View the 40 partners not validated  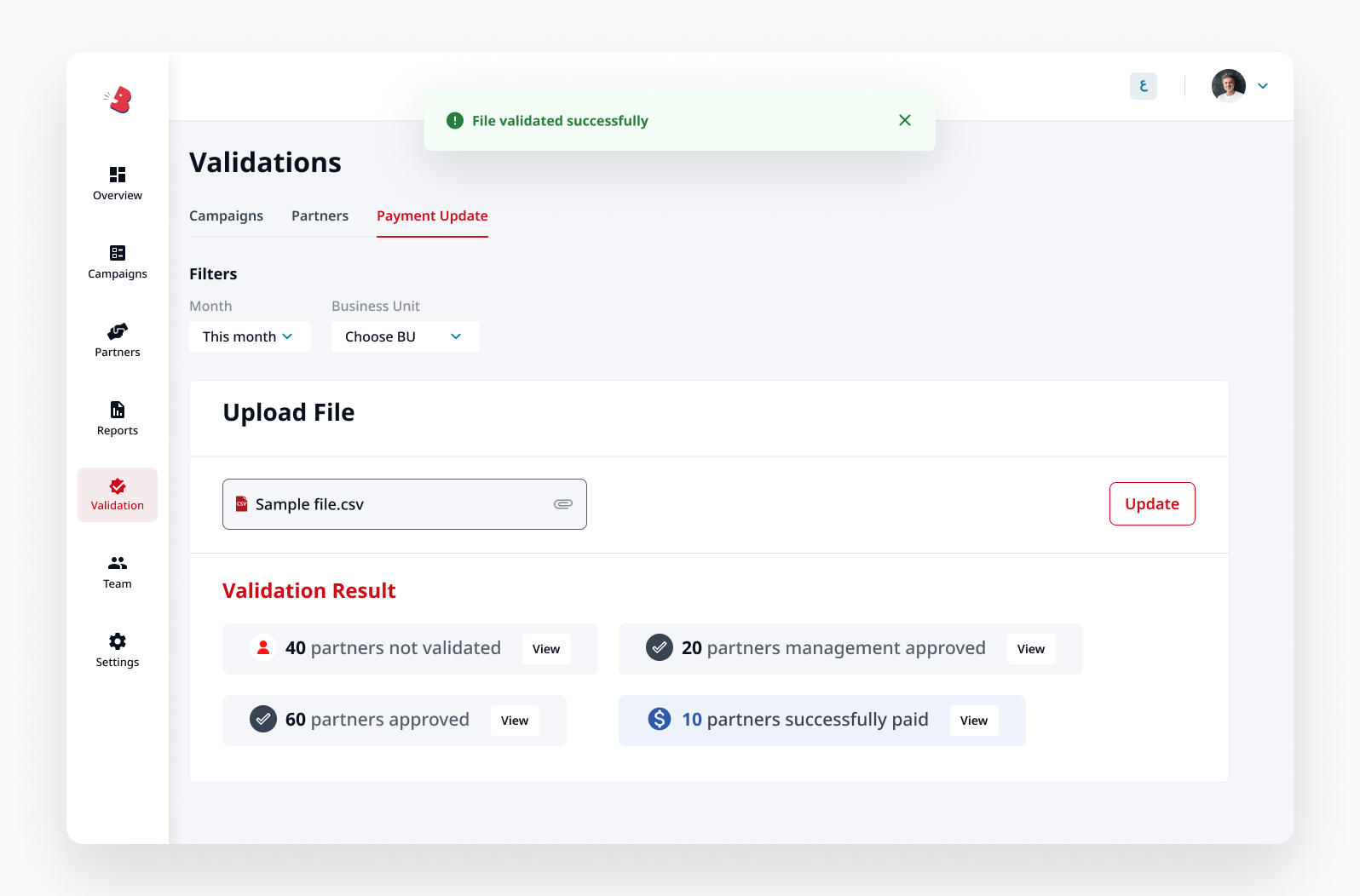(546, 649)
